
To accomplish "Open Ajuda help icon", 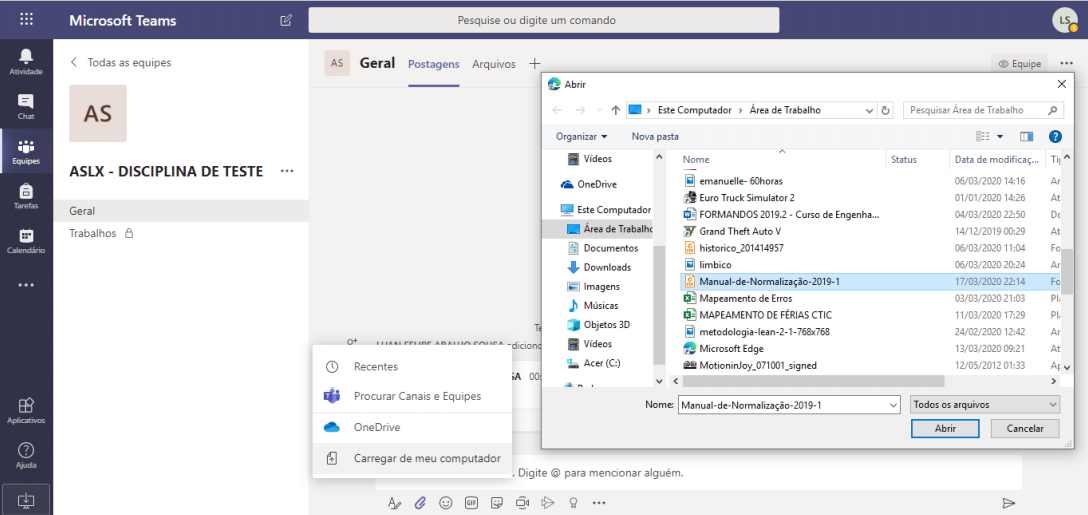I will tap(26, 455).
